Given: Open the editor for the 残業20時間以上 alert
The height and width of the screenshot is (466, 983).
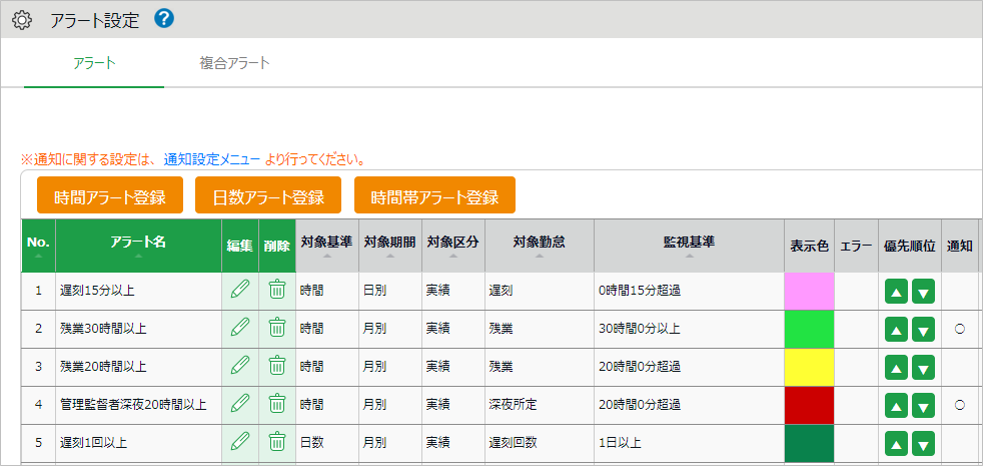Looking at the screenshot, I should [240, 366].
